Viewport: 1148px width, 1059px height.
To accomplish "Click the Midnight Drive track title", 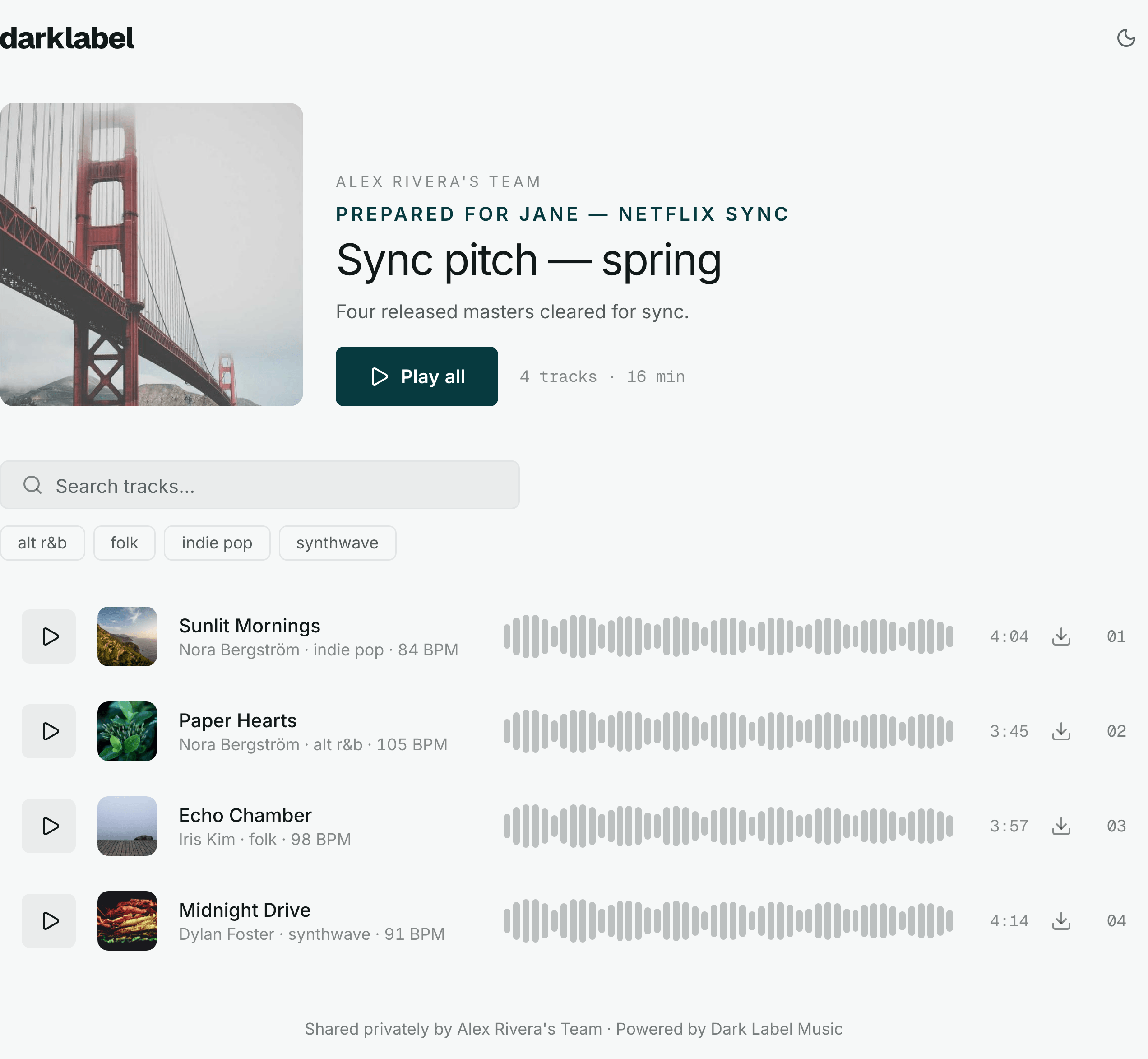I will pyautogui.click(x=245, y=910).
